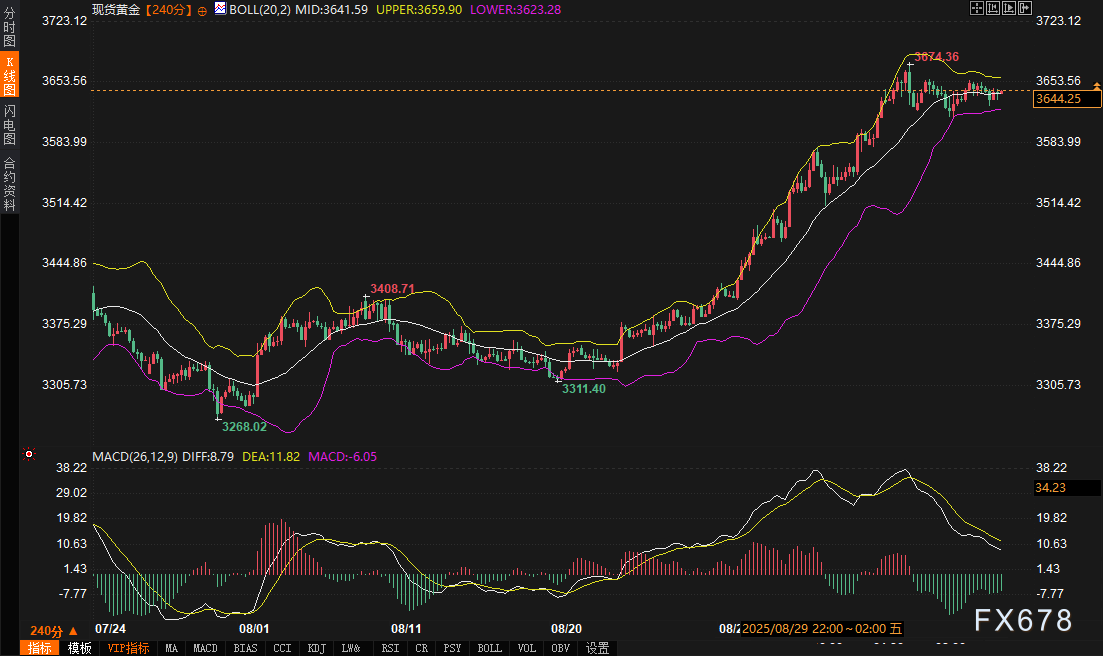This screenshot has height=656, width=1103.
Task: Open the BOLL indicator chart icon
Action: [x=219, y=9]
